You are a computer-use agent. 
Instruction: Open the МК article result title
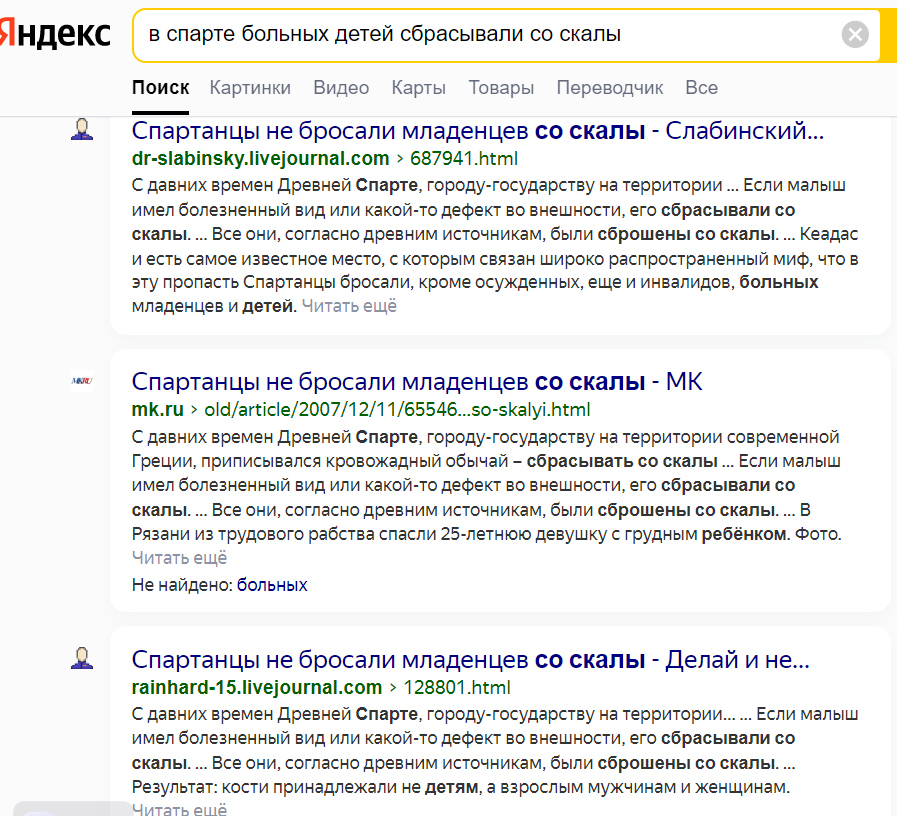pyautogui.click(x=417, y=381)
